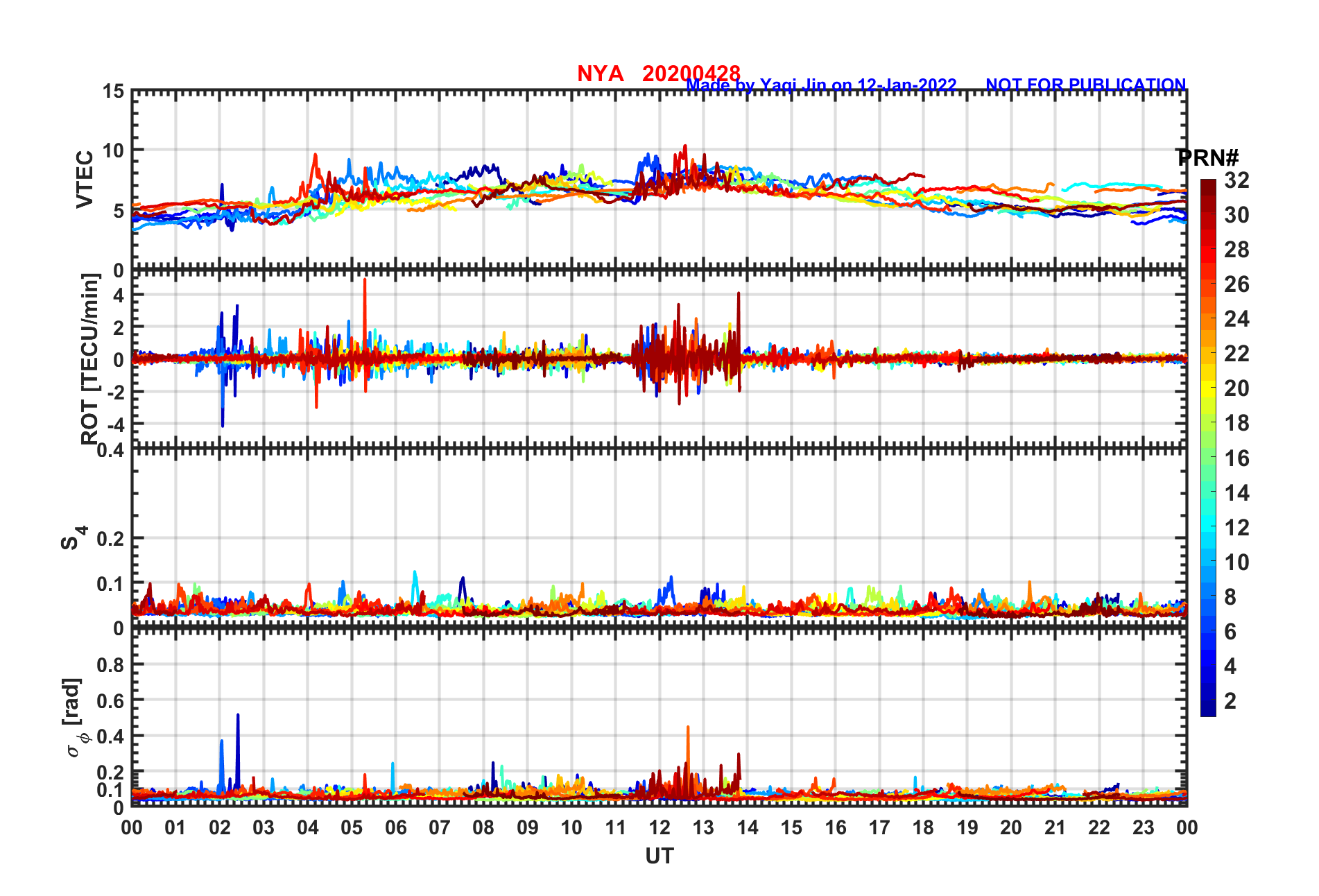Click the sigma-phi y-axis tick 0.8
The height and width of the screenshot is (896, 1319).
(x=111, y=665)
